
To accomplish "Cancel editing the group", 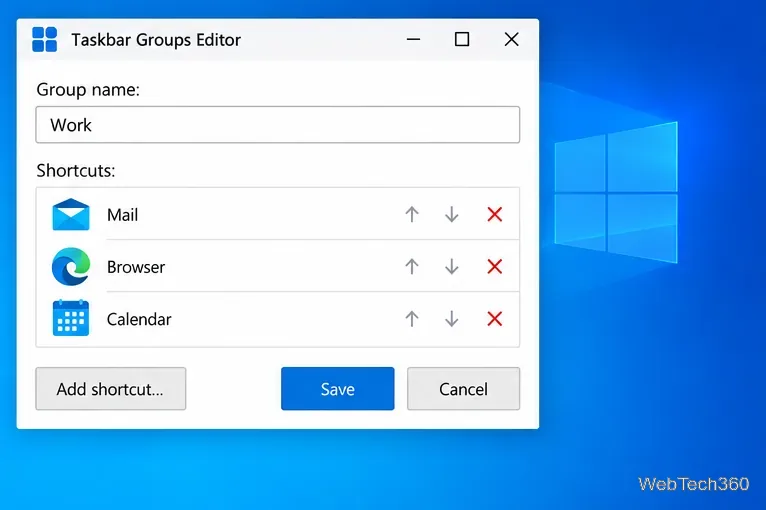I will point(464,389).
